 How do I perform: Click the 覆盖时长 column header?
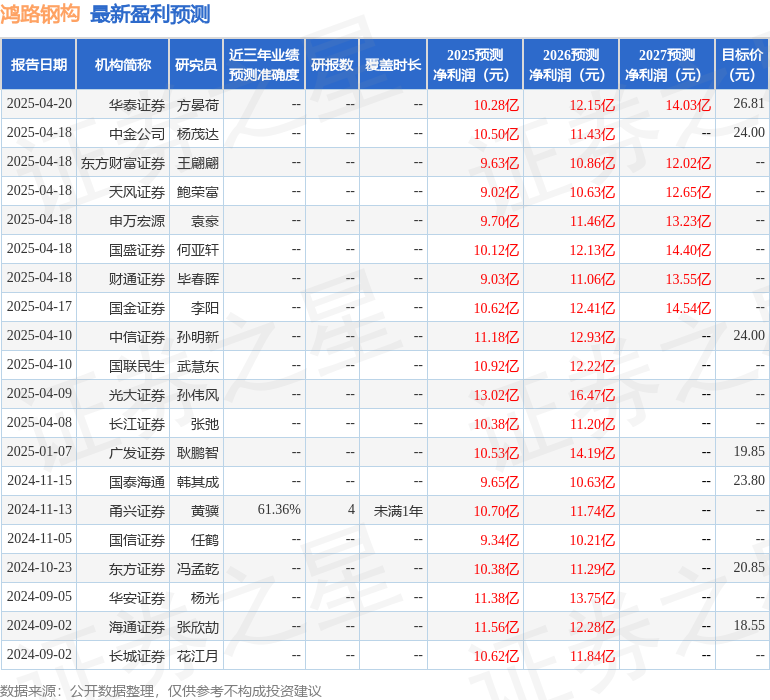[393, 65]
